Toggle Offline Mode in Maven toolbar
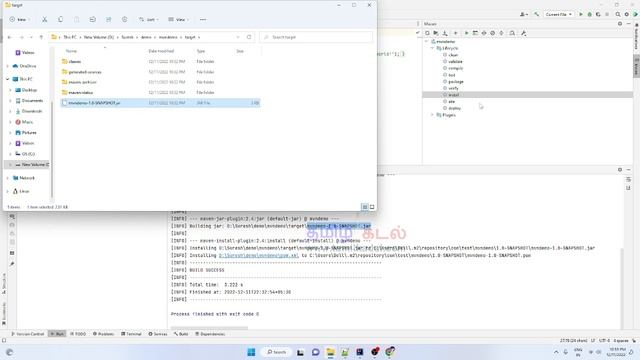640x360 pixels. pos(484,33)
